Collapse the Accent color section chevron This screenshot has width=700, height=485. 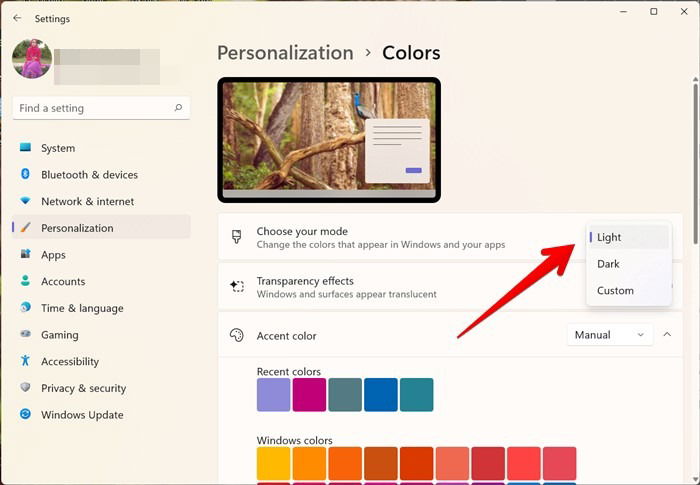point(667,334)
